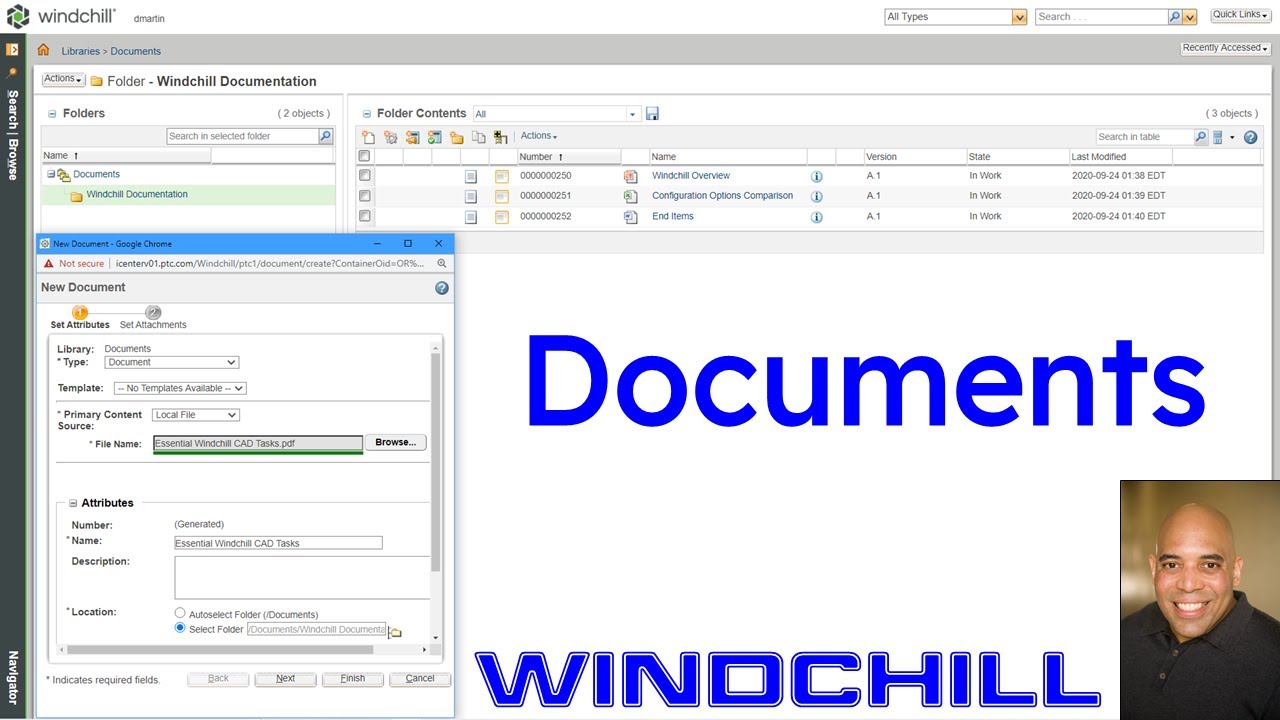Click the toolbar icon with green checkmark
Viewport: 1280px width, 720px height.
(434, 137)
